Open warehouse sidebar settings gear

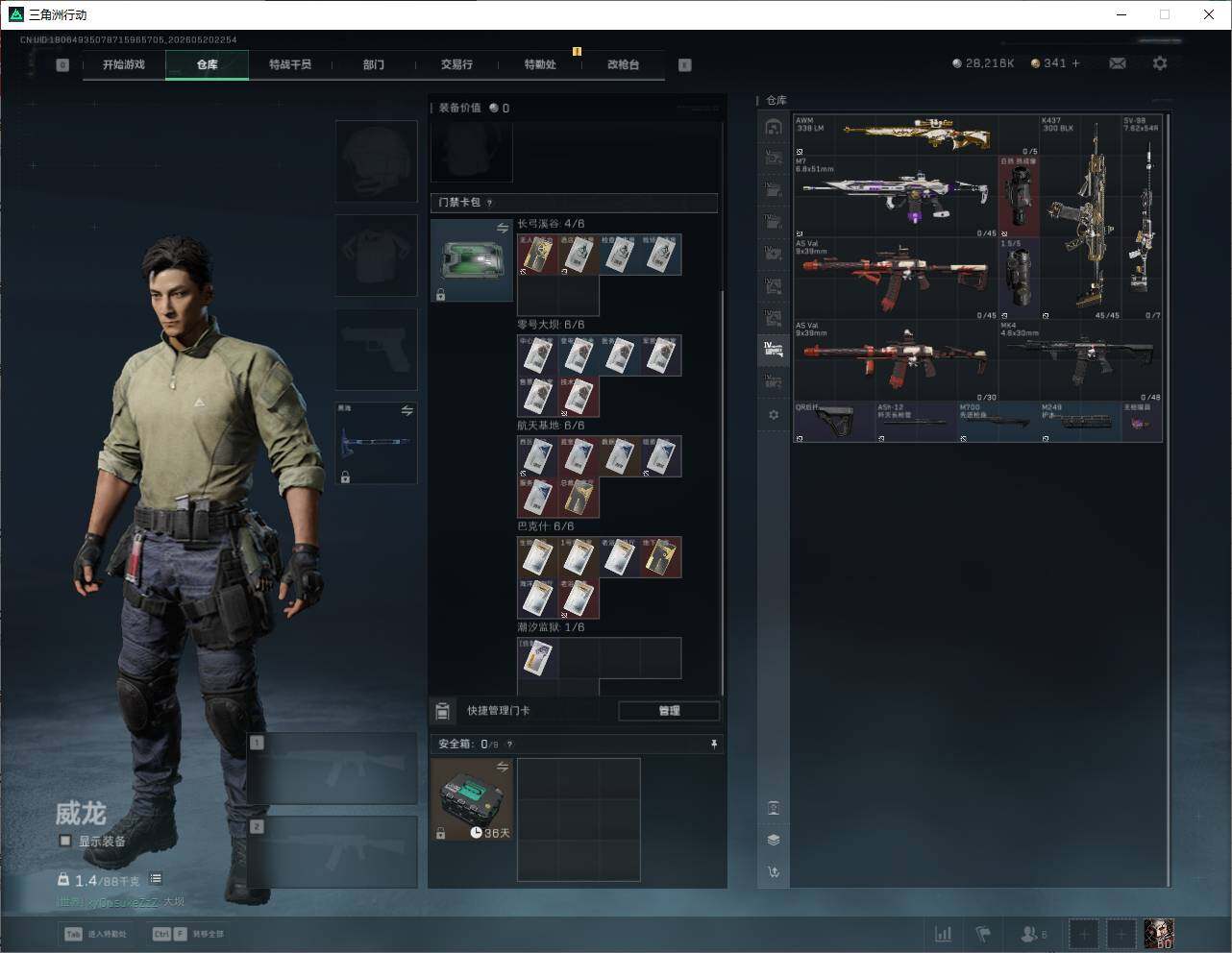774,415
